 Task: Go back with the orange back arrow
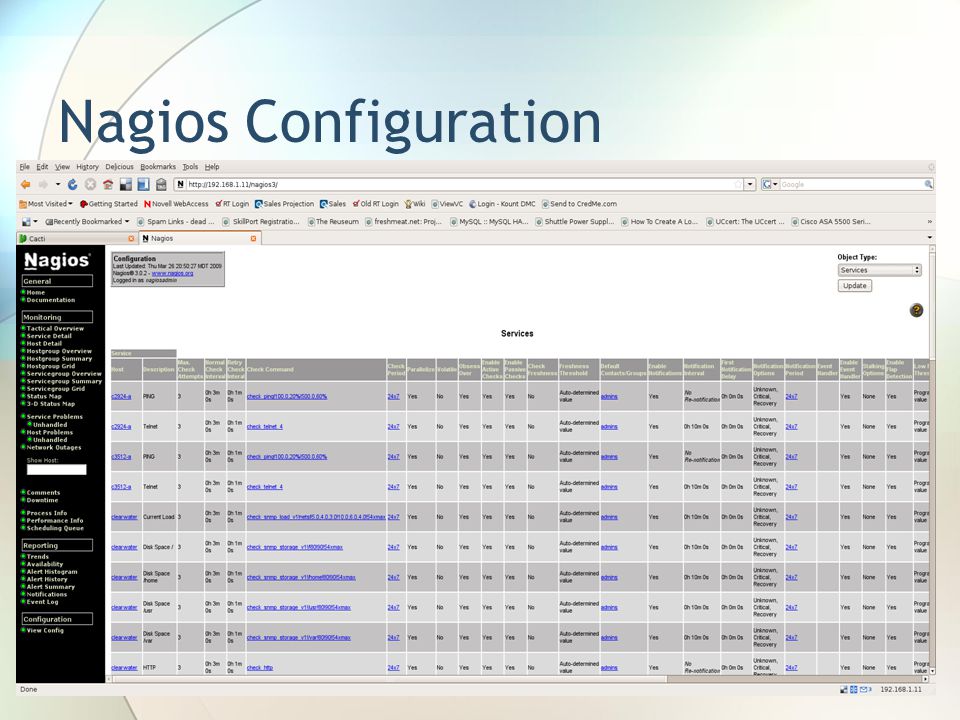pyautogui.click(x=26, y=184)
